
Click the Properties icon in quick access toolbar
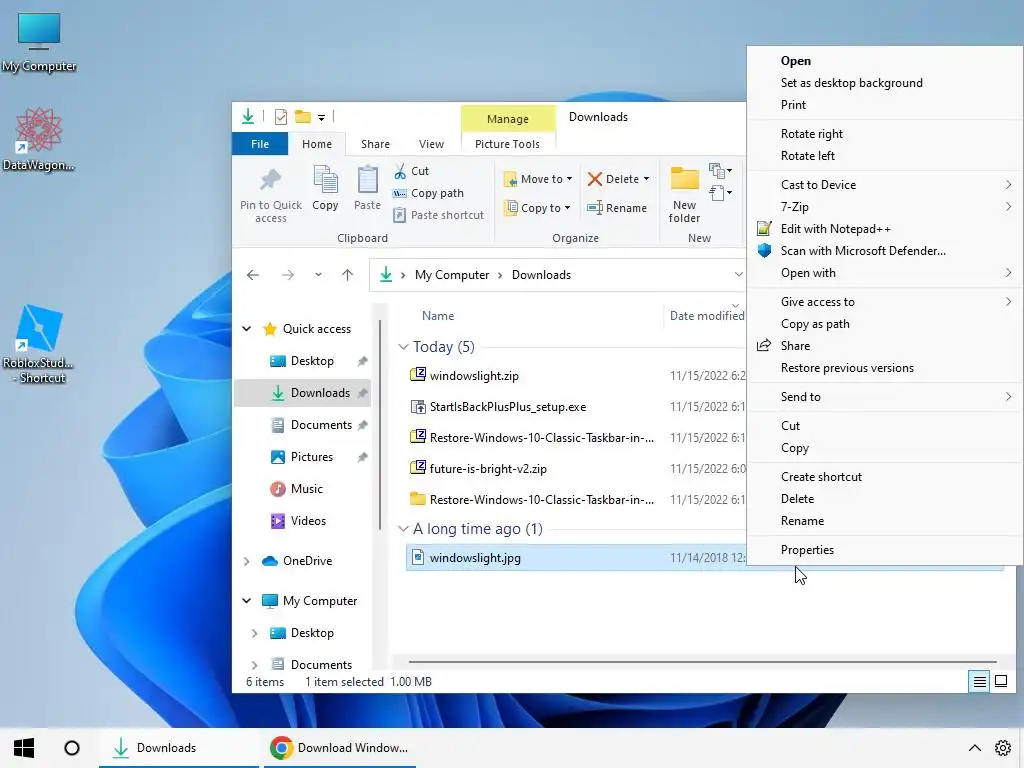[281, 117]
